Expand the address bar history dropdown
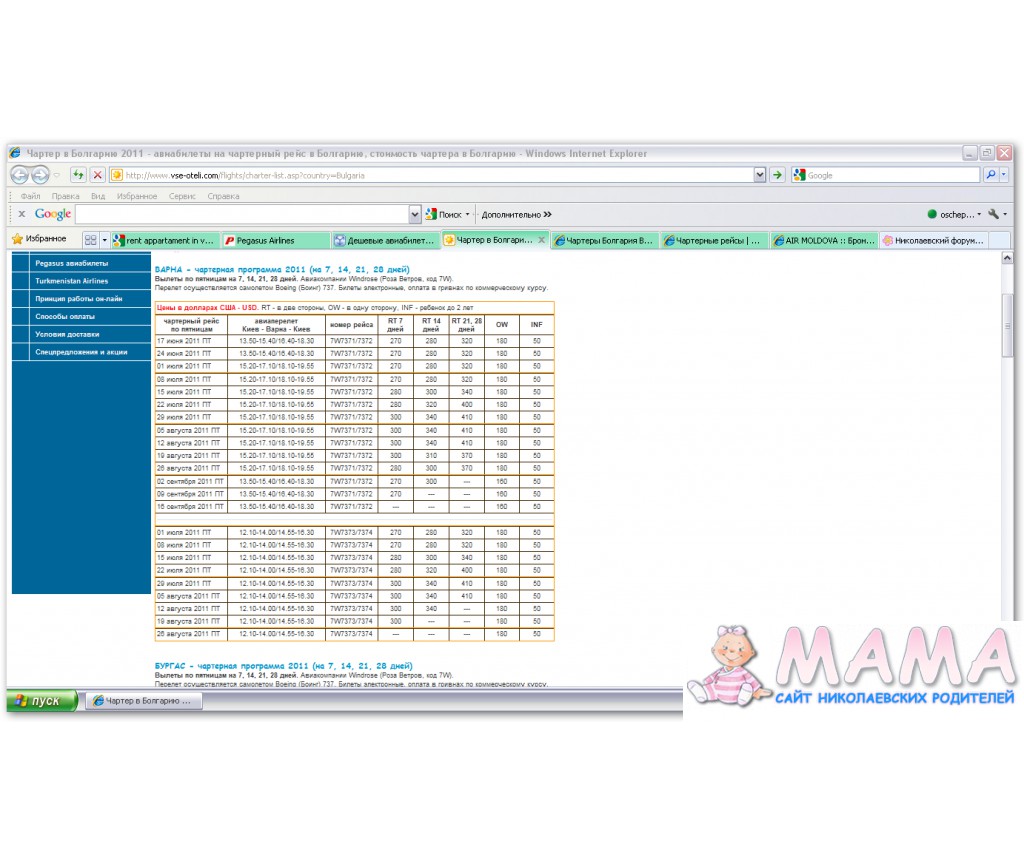 pyautogui.click(x=760, y=175)
